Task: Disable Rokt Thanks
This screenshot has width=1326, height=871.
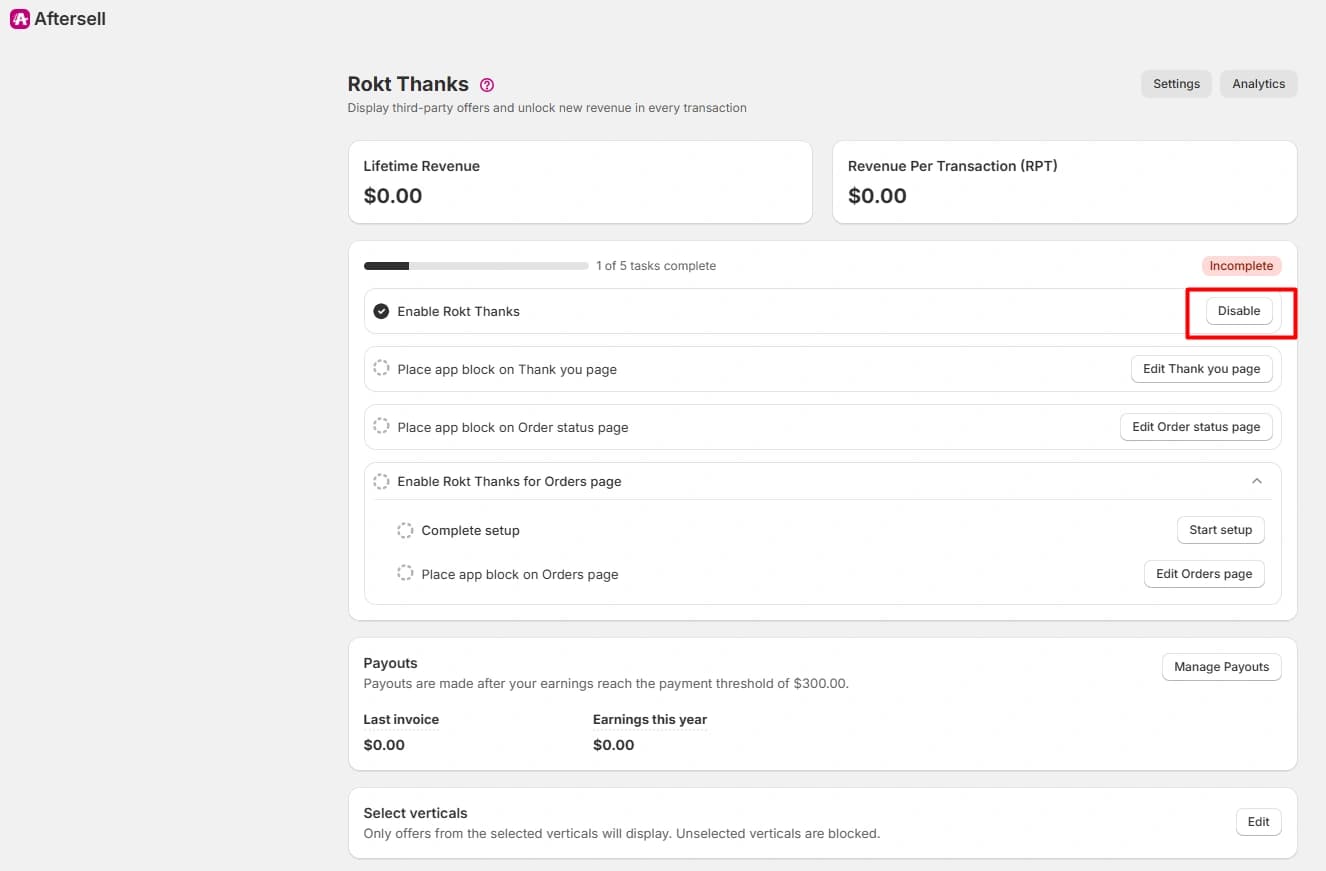Action: click(1239, 311)
